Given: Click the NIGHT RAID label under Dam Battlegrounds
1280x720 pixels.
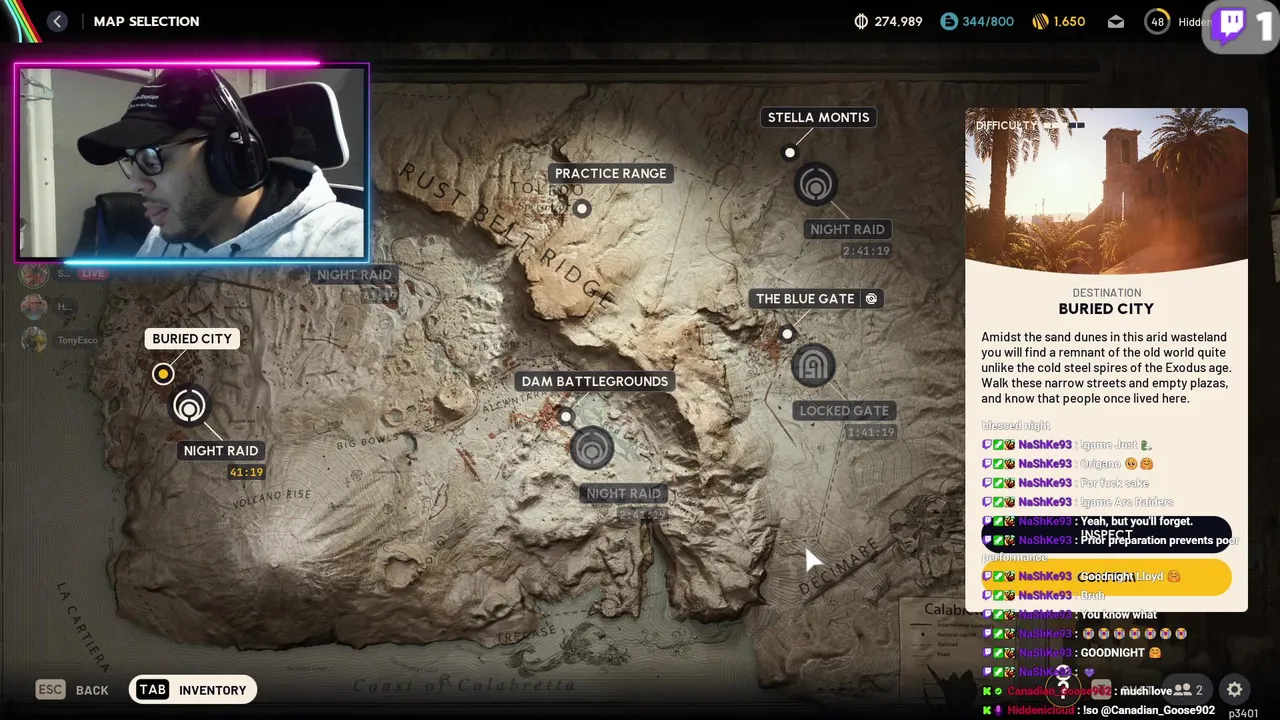Looking at the screenshot, I should [623, 493].
